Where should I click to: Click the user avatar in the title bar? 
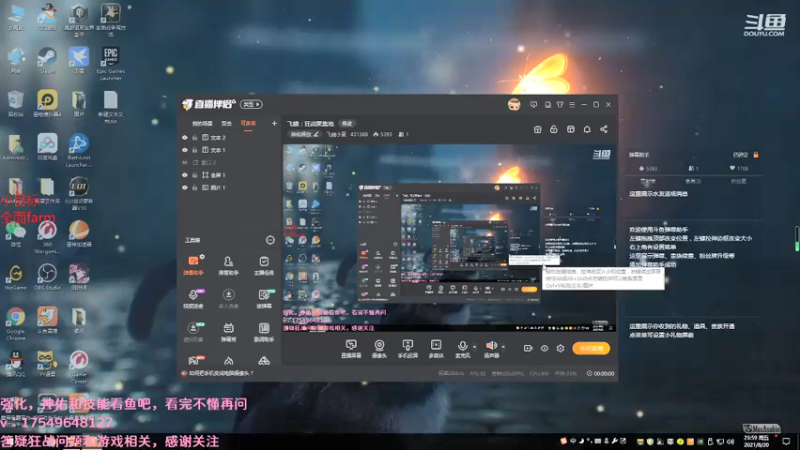point(514,105)
